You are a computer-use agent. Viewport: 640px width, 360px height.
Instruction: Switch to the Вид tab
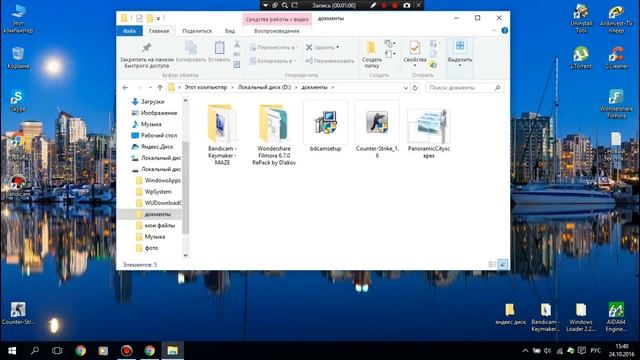point(230,31)
